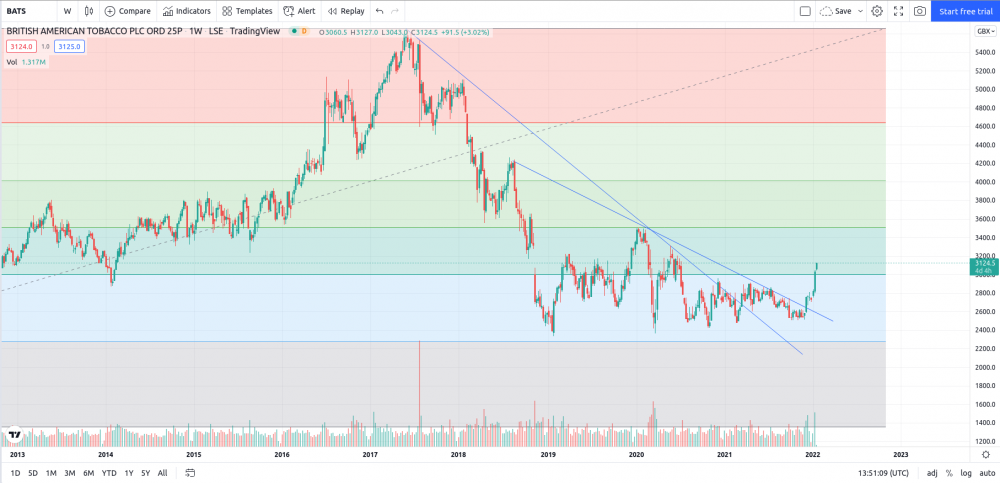Click the current price 3124.5 axis label
The height and width of the screenshot is (483, 1000).
tap(985, 267)
